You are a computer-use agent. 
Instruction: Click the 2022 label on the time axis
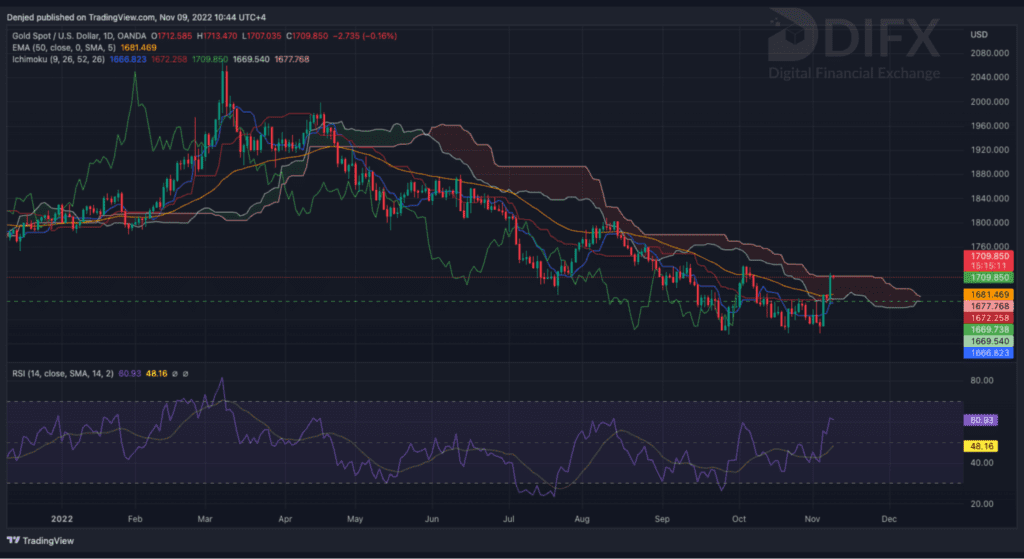[62, 520]
